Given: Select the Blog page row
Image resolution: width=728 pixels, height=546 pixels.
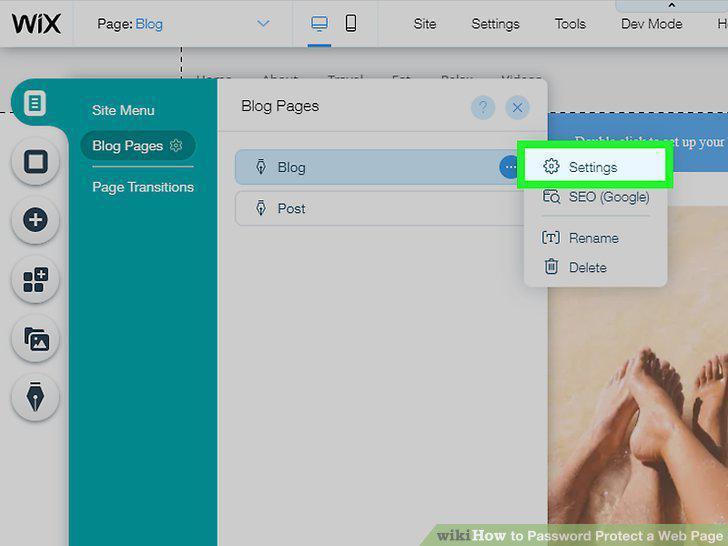Looking at the screenshot, I should click(378, 167).
